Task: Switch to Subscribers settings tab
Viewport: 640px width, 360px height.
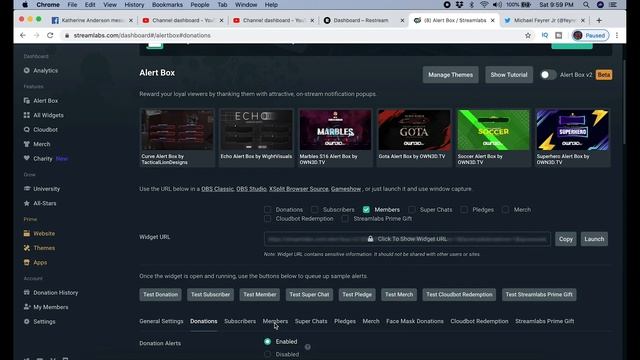Action: point(240,321)
